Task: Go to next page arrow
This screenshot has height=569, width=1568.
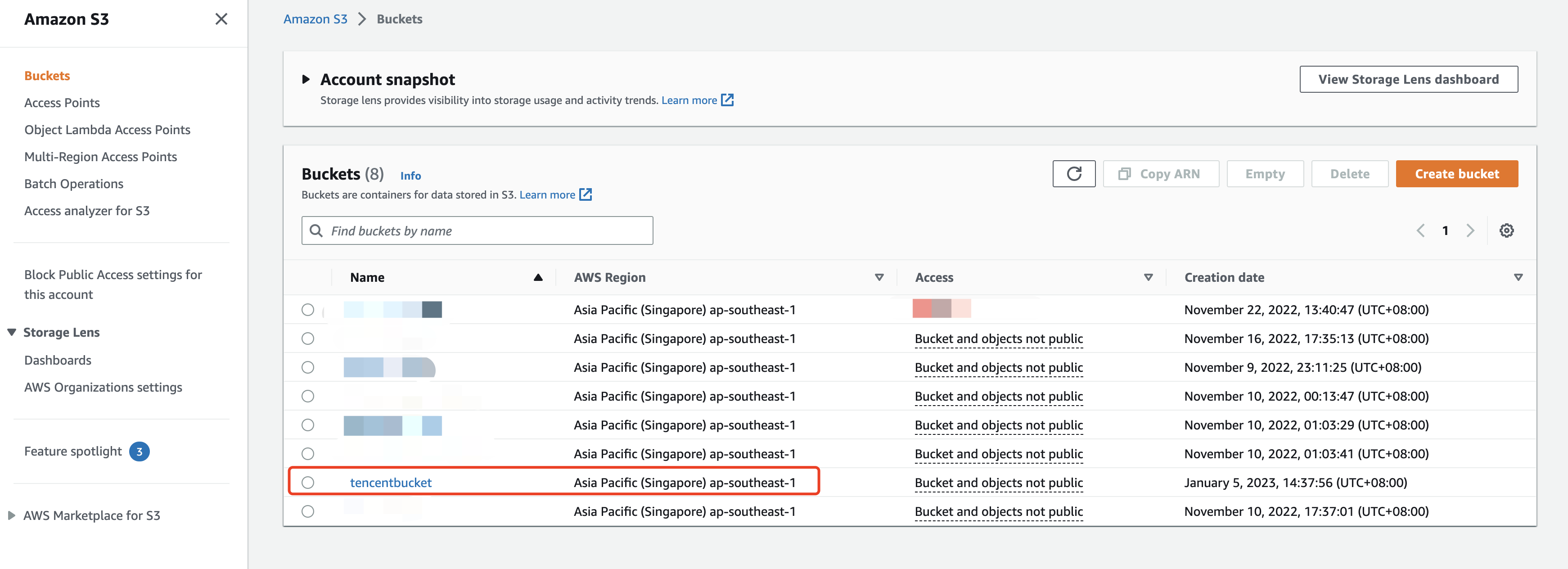Action: tap(1470, 230)
